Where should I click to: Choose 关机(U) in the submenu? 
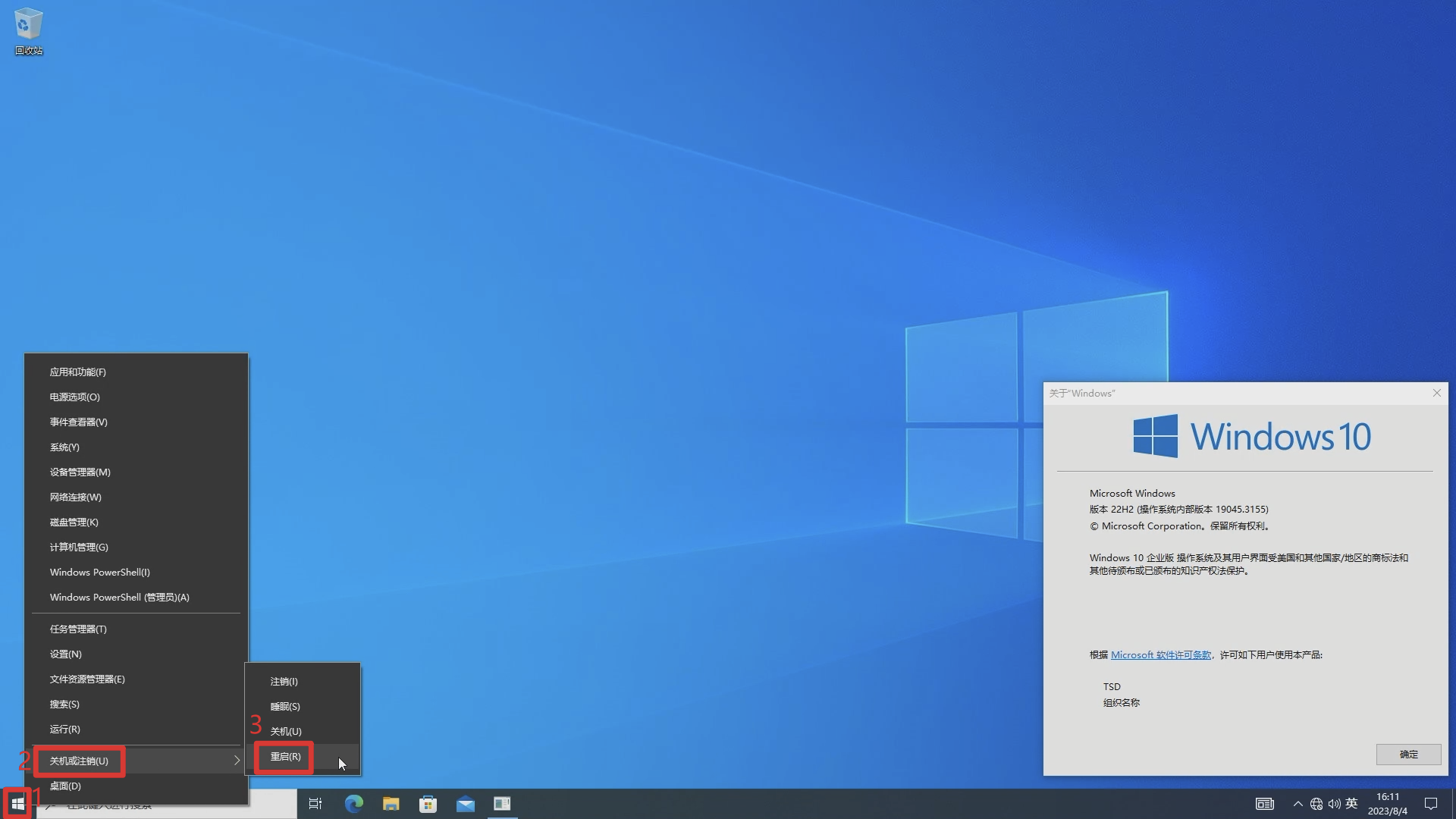point(303,732)
